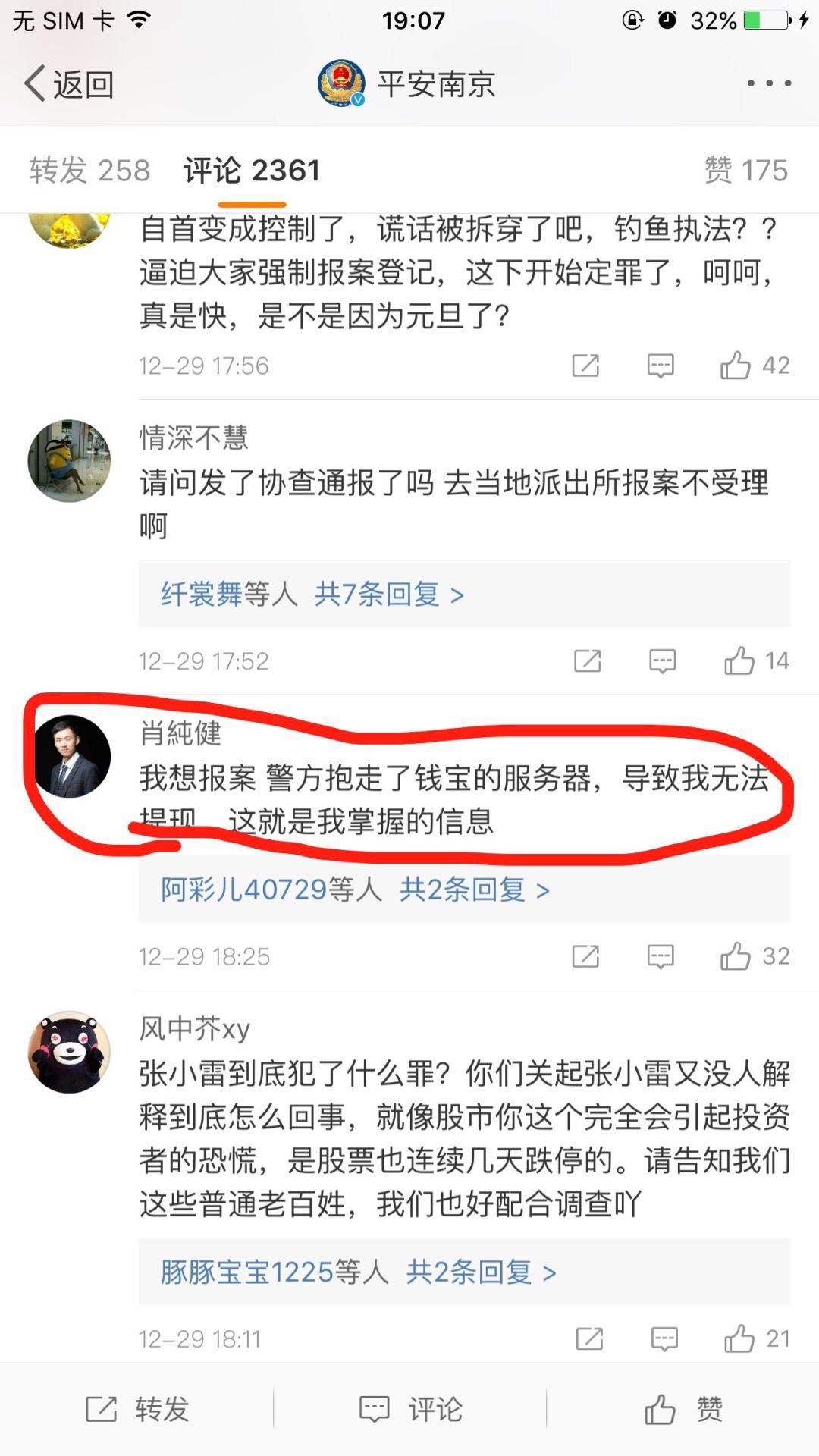Expand 豚豚宝宝1225等人 共2条回复 replies

coord(464,1272)
